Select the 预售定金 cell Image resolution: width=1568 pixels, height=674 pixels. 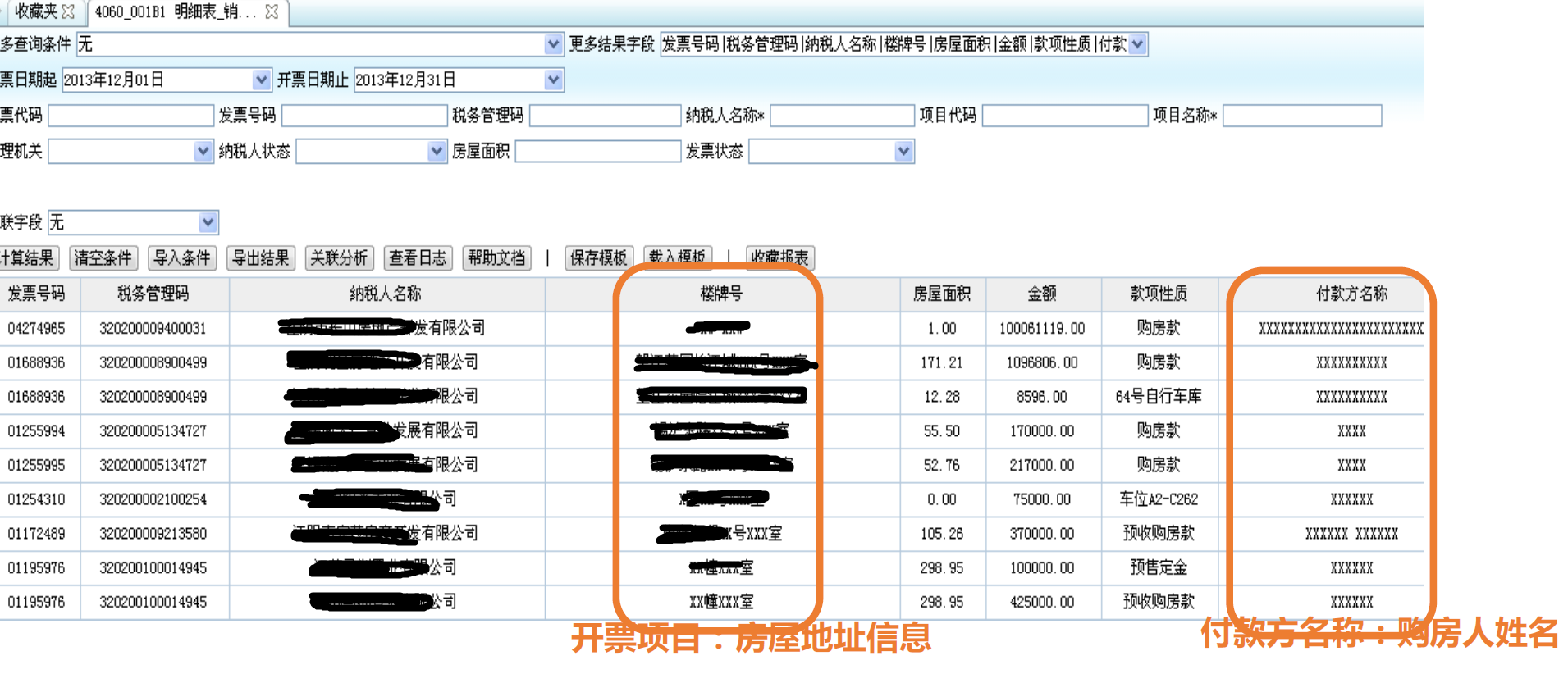(1159, 568)
